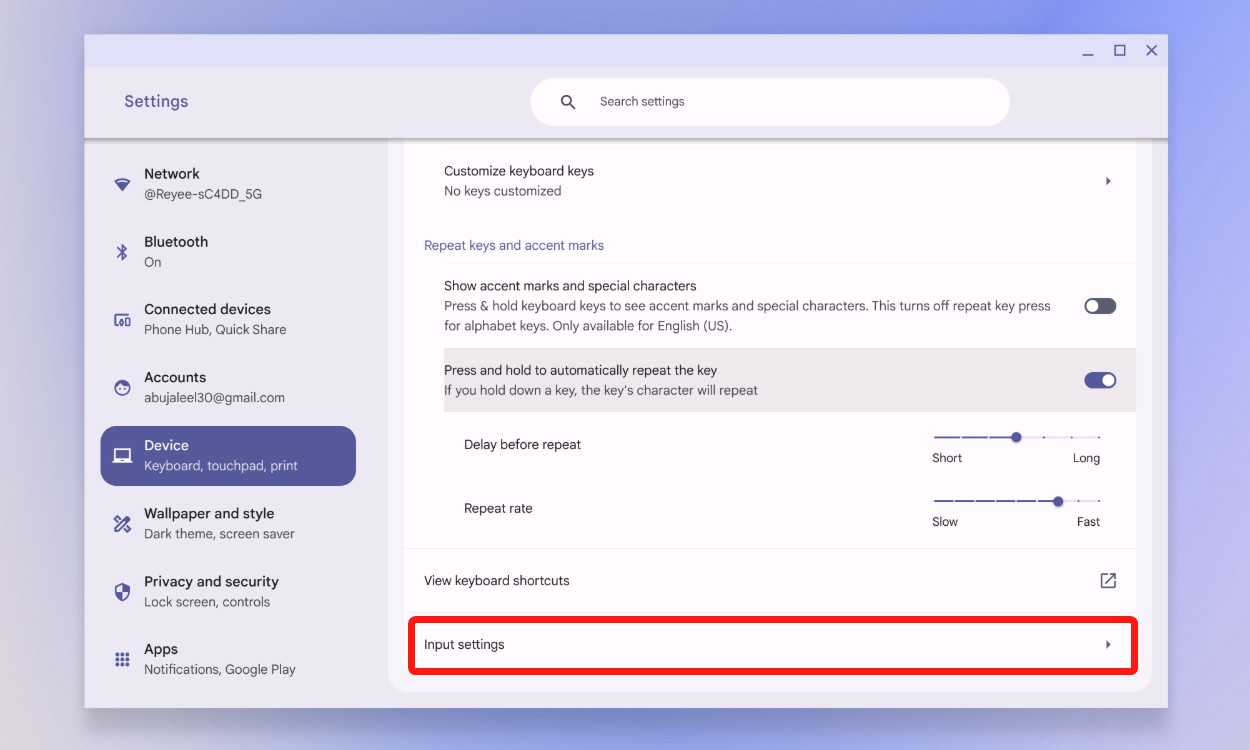Click the Accounts profile icon

pos(121,388)
